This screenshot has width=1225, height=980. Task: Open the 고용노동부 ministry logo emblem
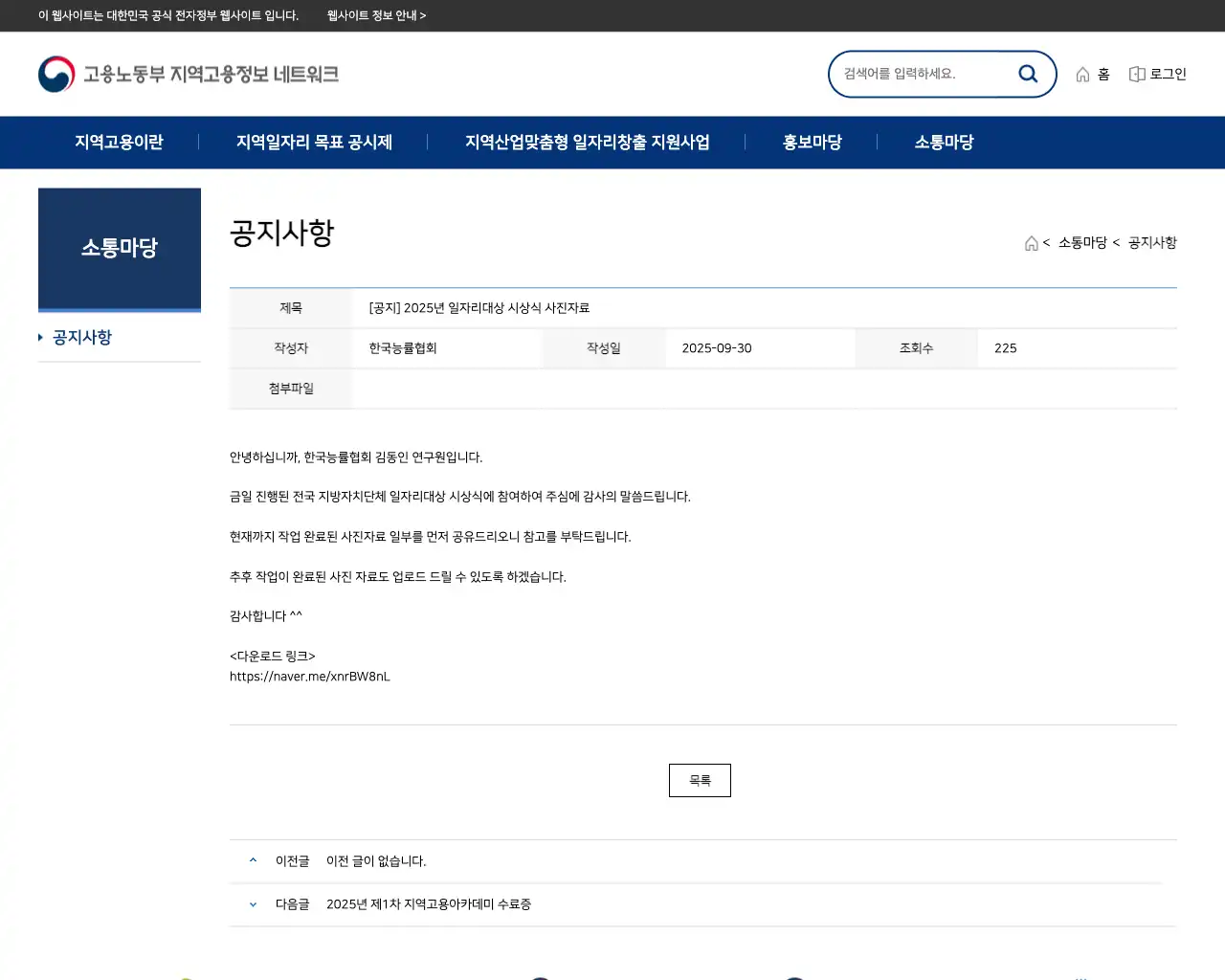pos(56,73)
